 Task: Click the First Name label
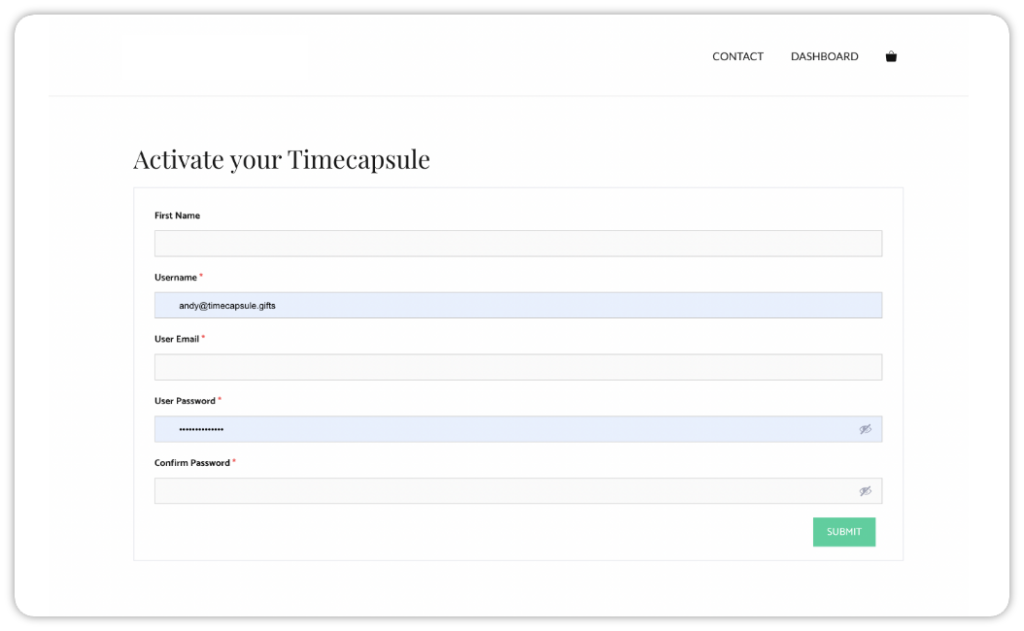(177, 215)
